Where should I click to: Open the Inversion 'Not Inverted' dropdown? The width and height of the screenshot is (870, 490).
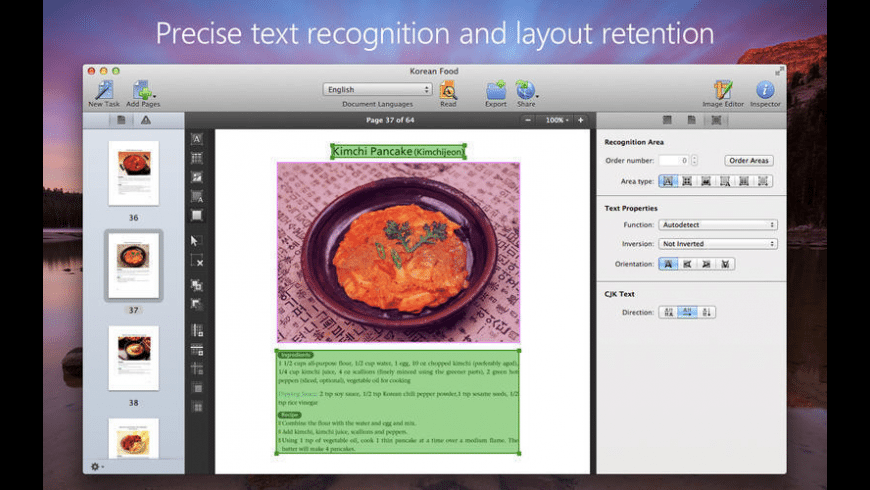point(717,244)
